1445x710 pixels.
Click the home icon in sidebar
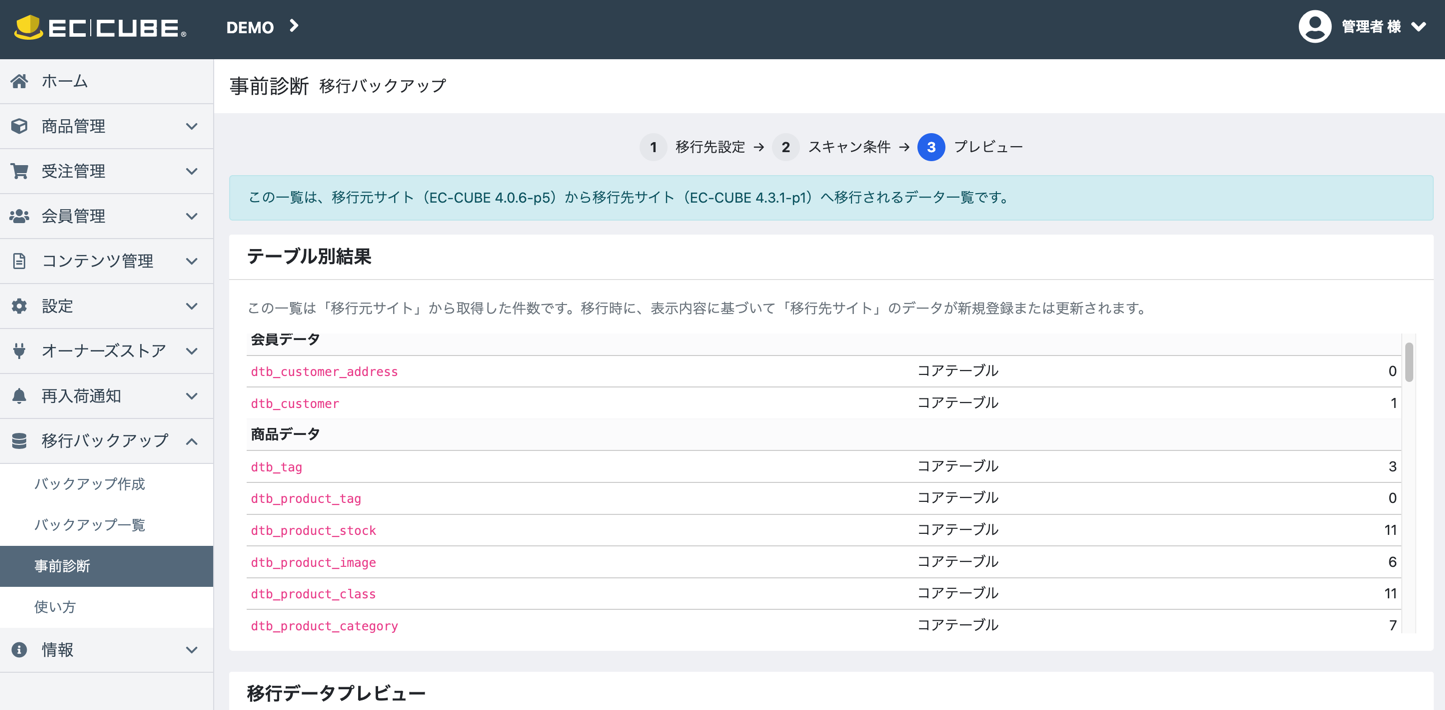19,81
